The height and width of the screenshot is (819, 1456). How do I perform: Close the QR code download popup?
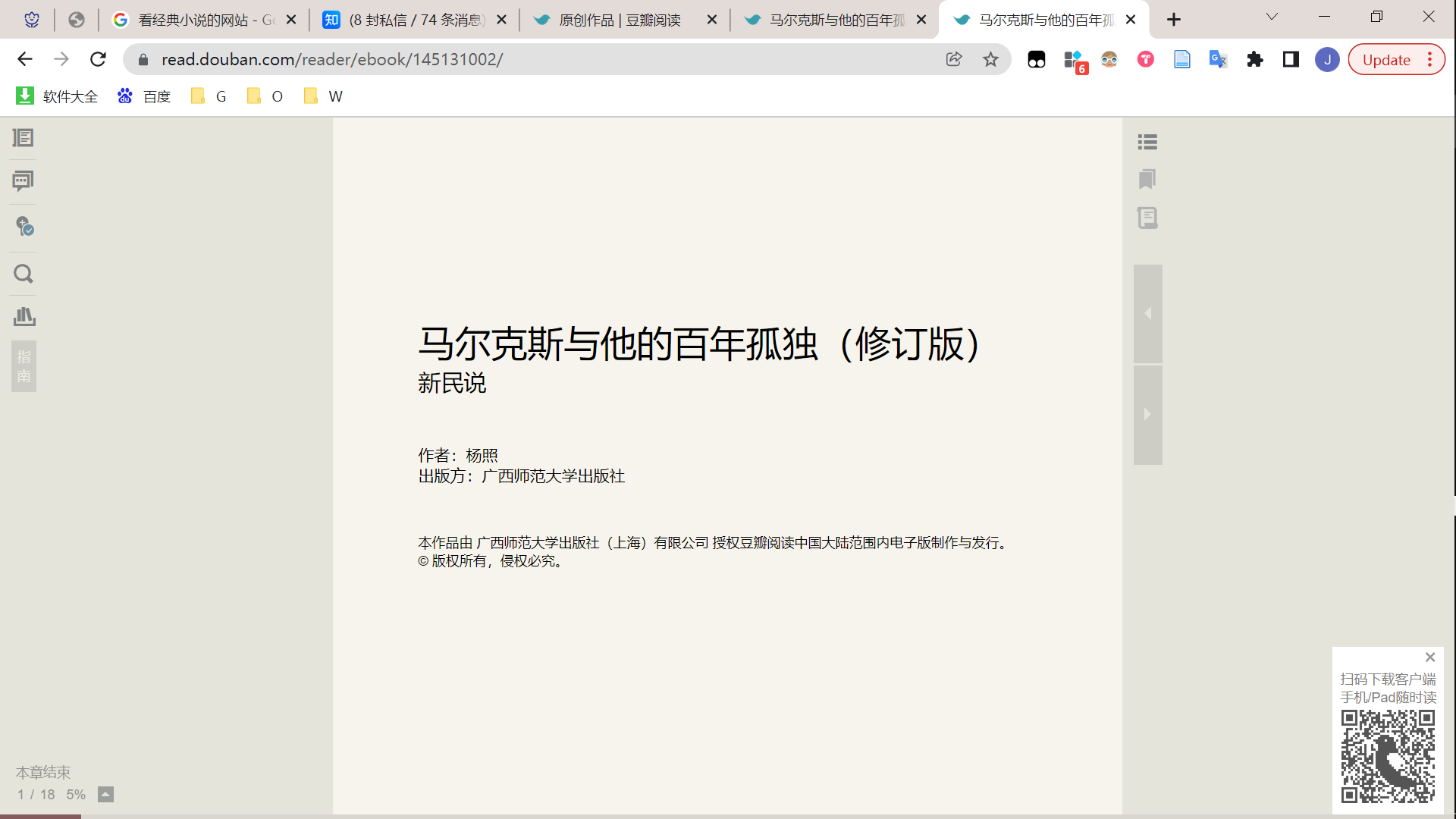pos(1429,657)
